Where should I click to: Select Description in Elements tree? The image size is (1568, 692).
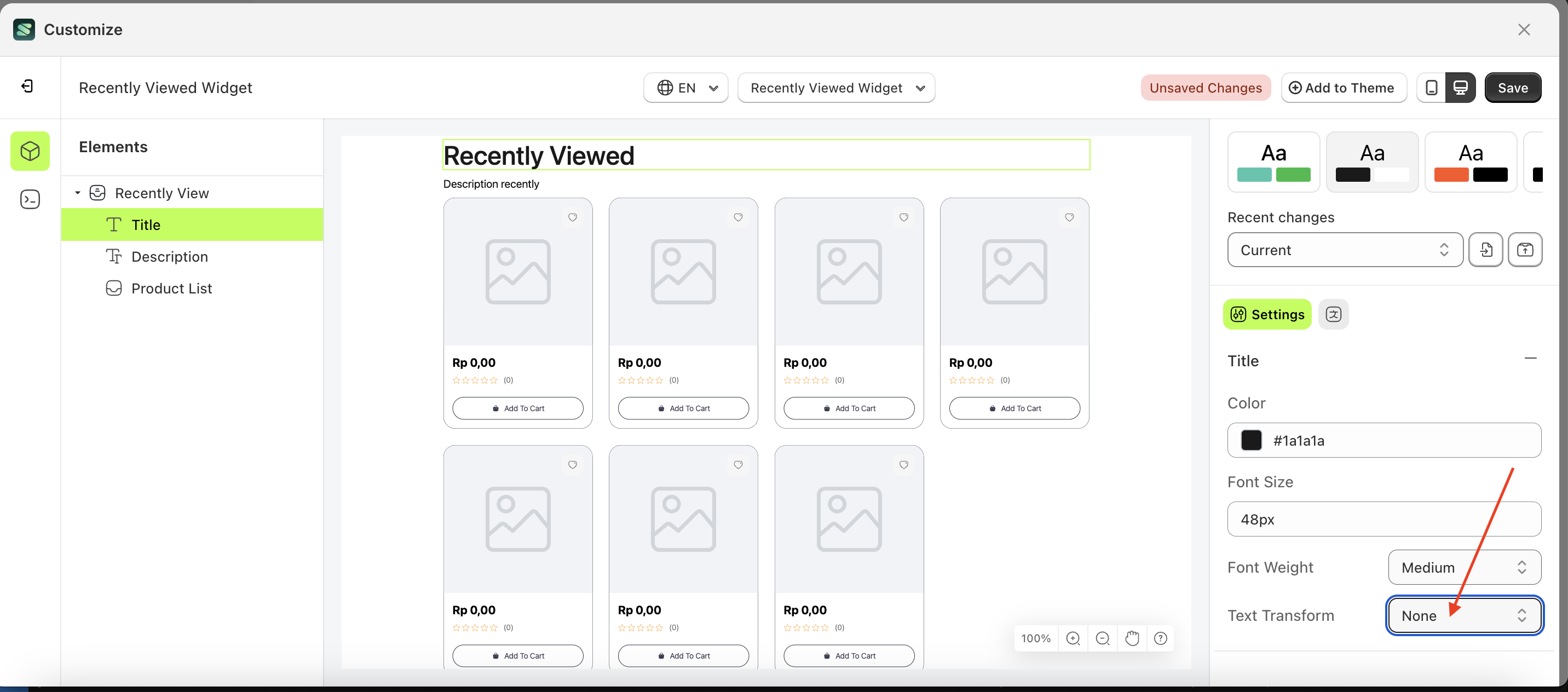(169, 257)
